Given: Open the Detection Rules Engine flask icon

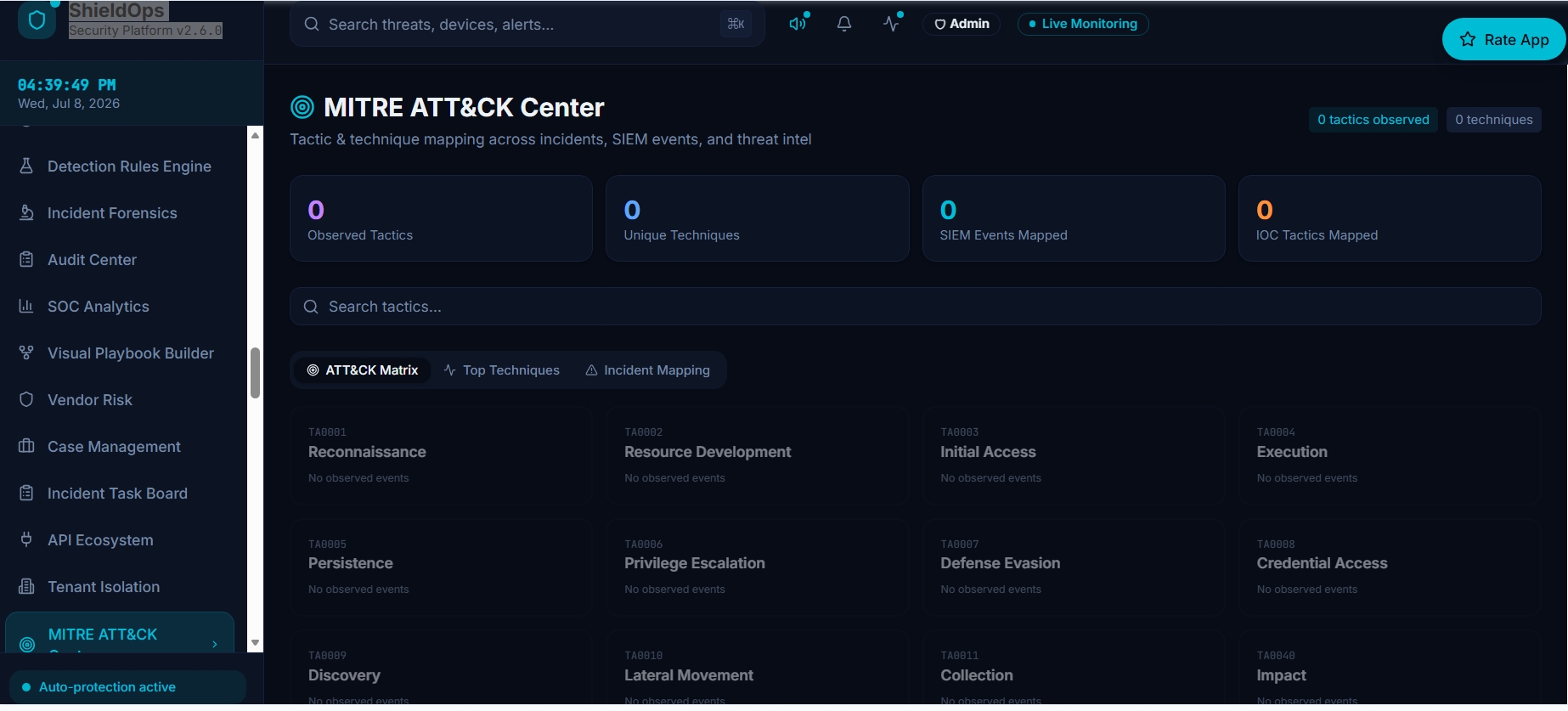Looking at the screenshot, I should click(26, 166).
